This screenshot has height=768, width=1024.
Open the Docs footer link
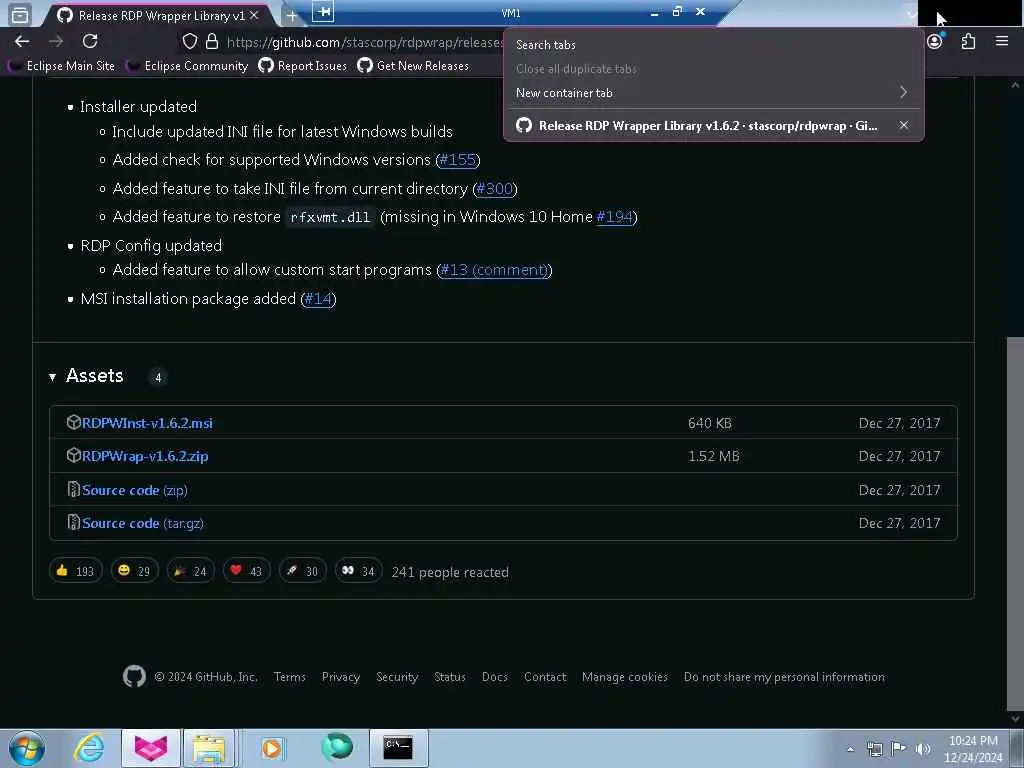pyautogui.click(x=494, y=677)
